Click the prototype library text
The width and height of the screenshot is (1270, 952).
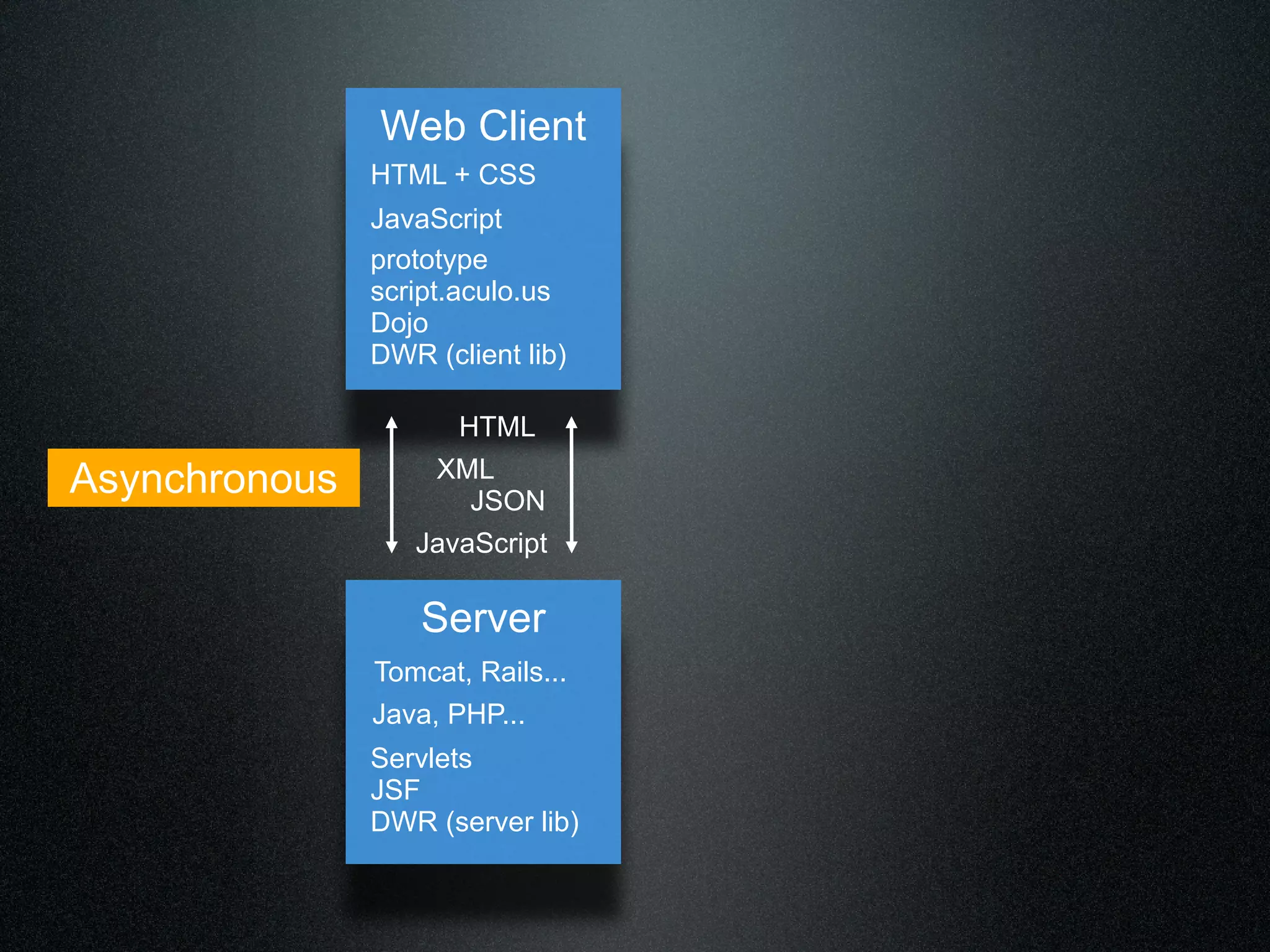(x=429, y=260)
